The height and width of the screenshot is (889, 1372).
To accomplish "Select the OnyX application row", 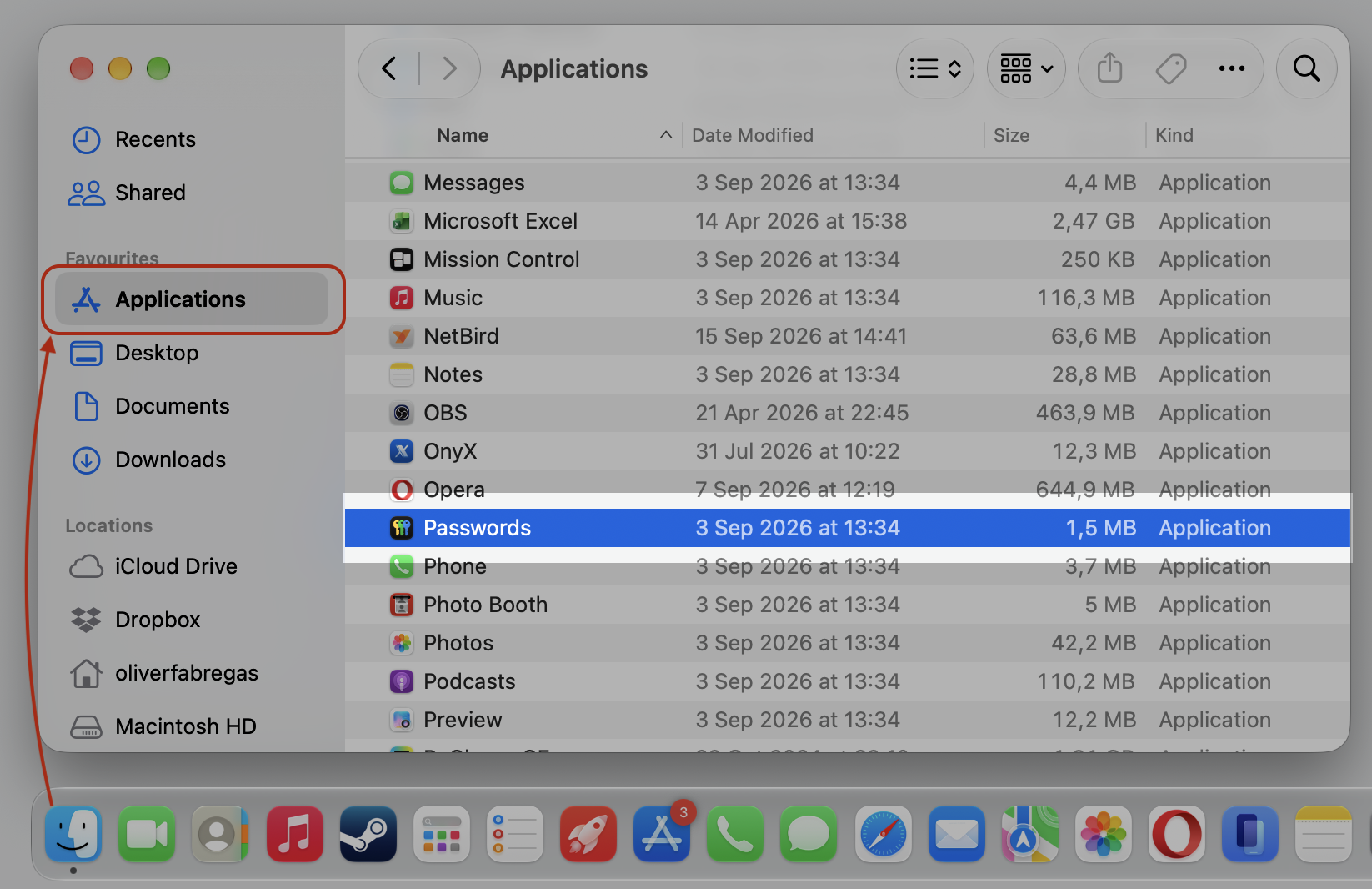I will [848, 451].
